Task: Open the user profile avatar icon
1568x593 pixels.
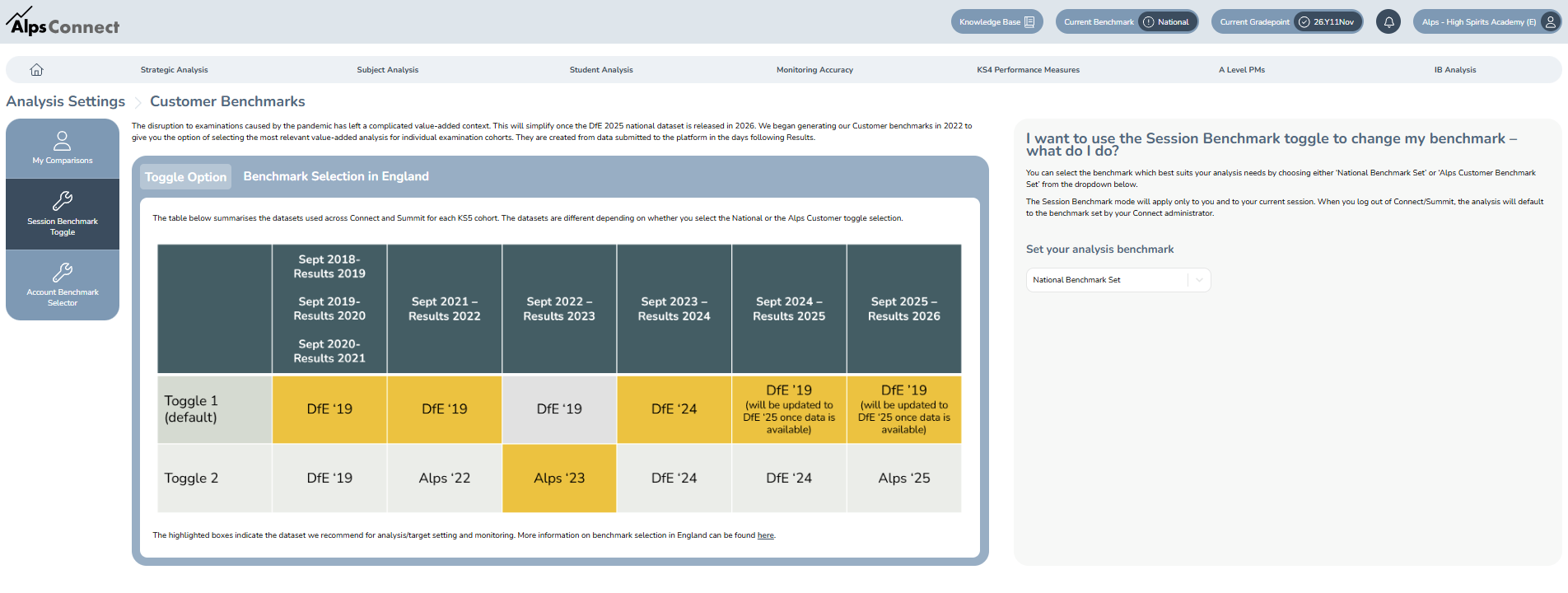Action: pos(1550,22)
